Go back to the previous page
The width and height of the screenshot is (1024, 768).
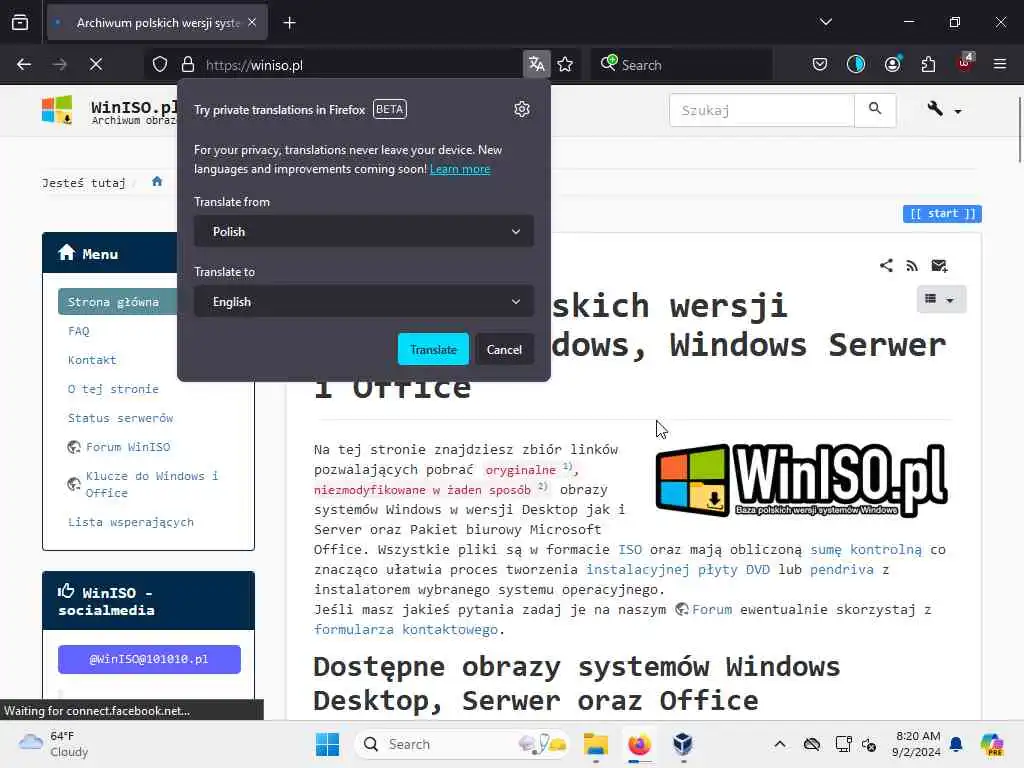24,64
